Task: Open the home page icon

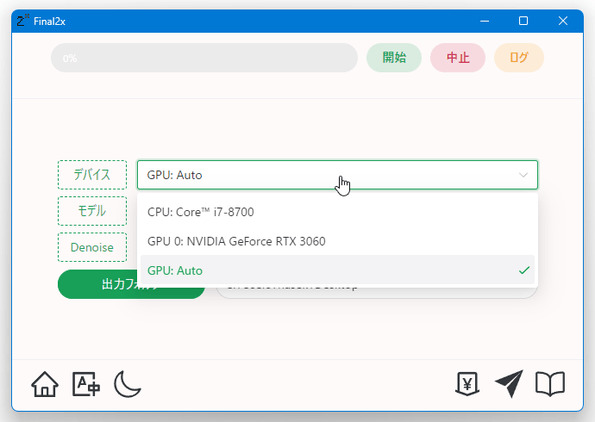Action: 45,384
